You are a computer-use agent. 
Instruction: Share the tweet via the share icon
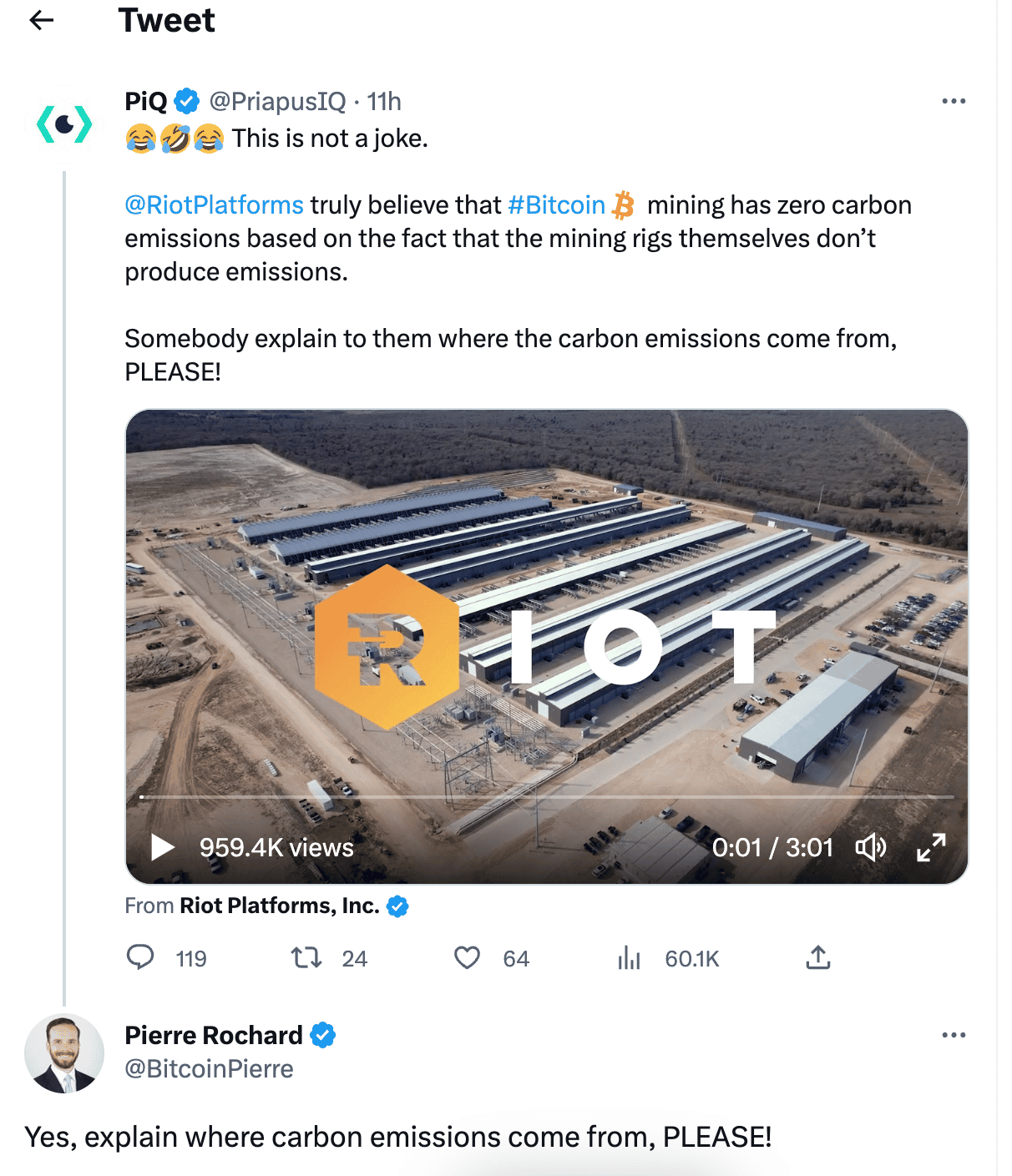coord(818,958)
